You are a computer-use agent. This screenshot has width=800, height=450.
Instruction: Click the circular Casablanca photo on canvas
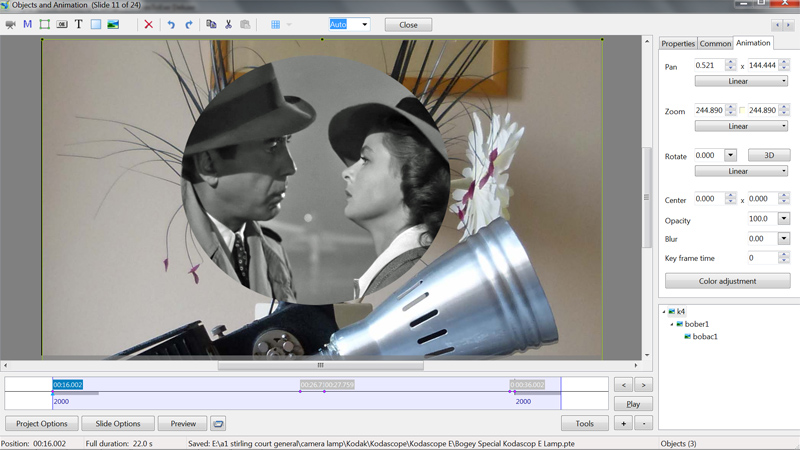(x=315, y=180)
